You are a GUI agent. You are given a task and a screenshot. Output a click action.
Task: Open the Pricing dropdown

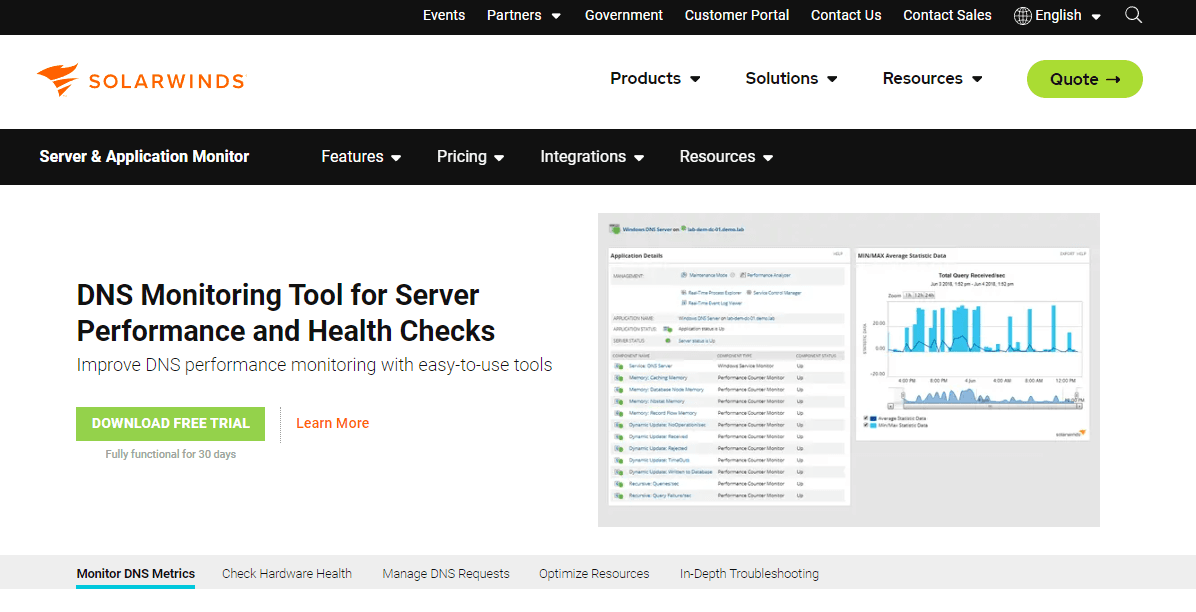pyautogui.click(x=471, y=156)
